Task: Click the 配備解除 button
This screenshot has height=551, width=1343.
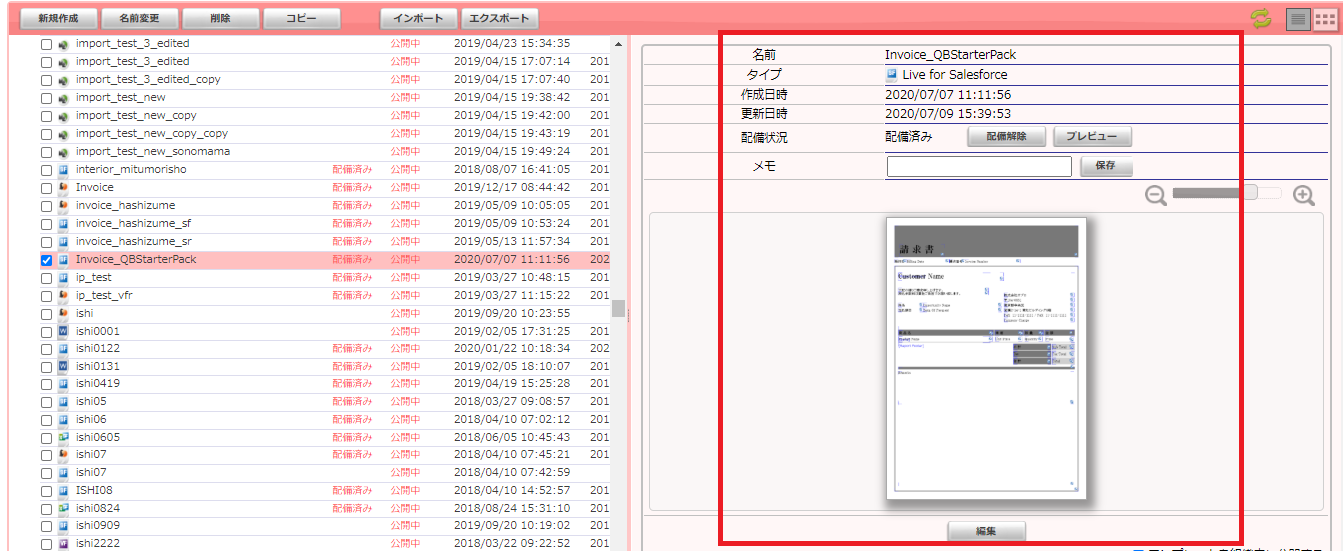Action: (x=1006, y=137)
